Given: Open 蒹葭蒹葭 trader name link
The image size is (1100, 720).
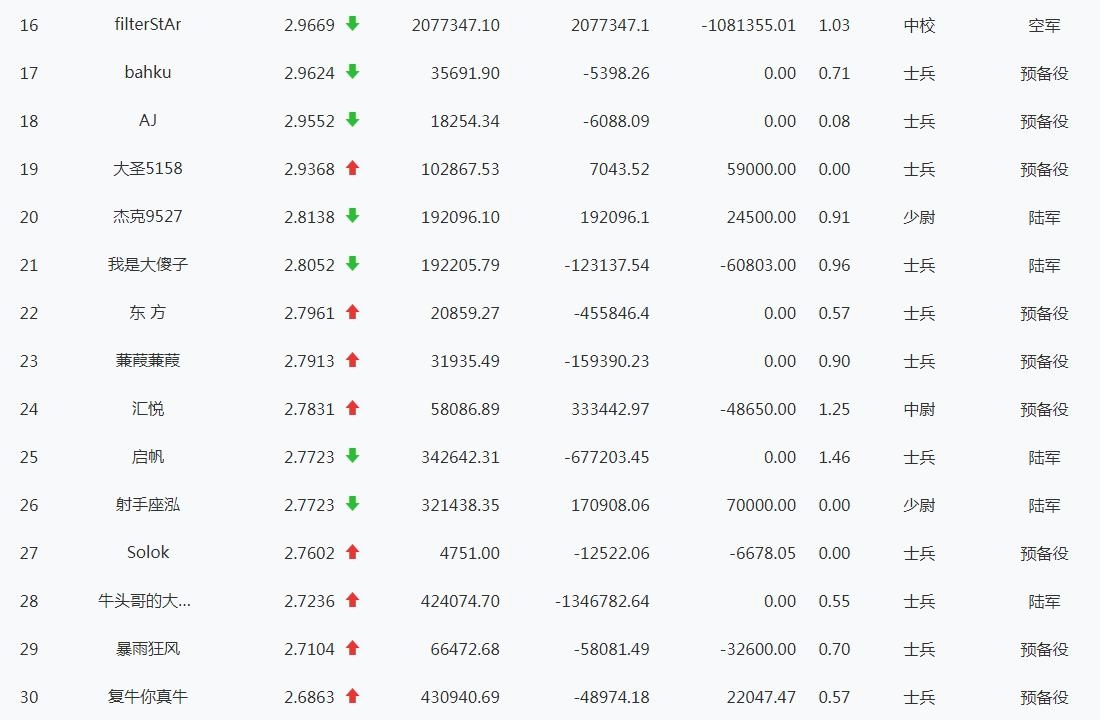Looking at the screenshot, I should click(148, 361).
